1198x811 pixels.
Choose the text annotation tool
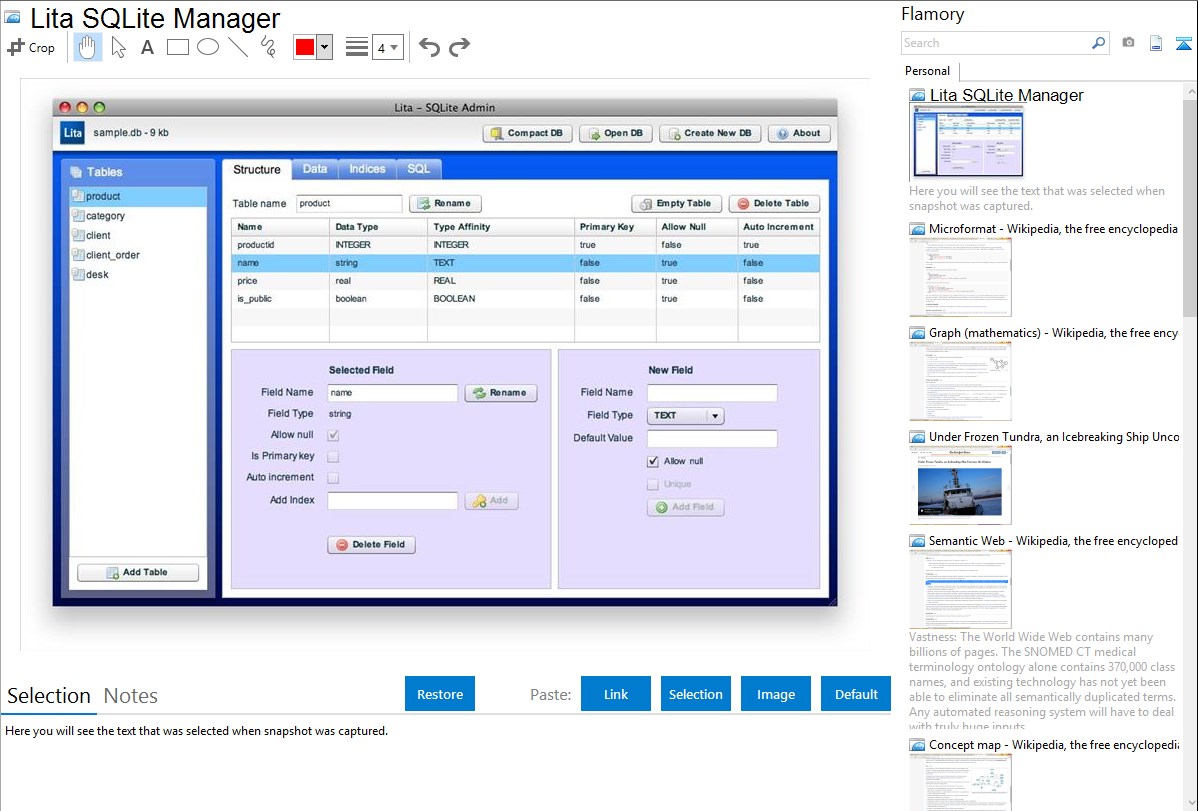(147, 47)
